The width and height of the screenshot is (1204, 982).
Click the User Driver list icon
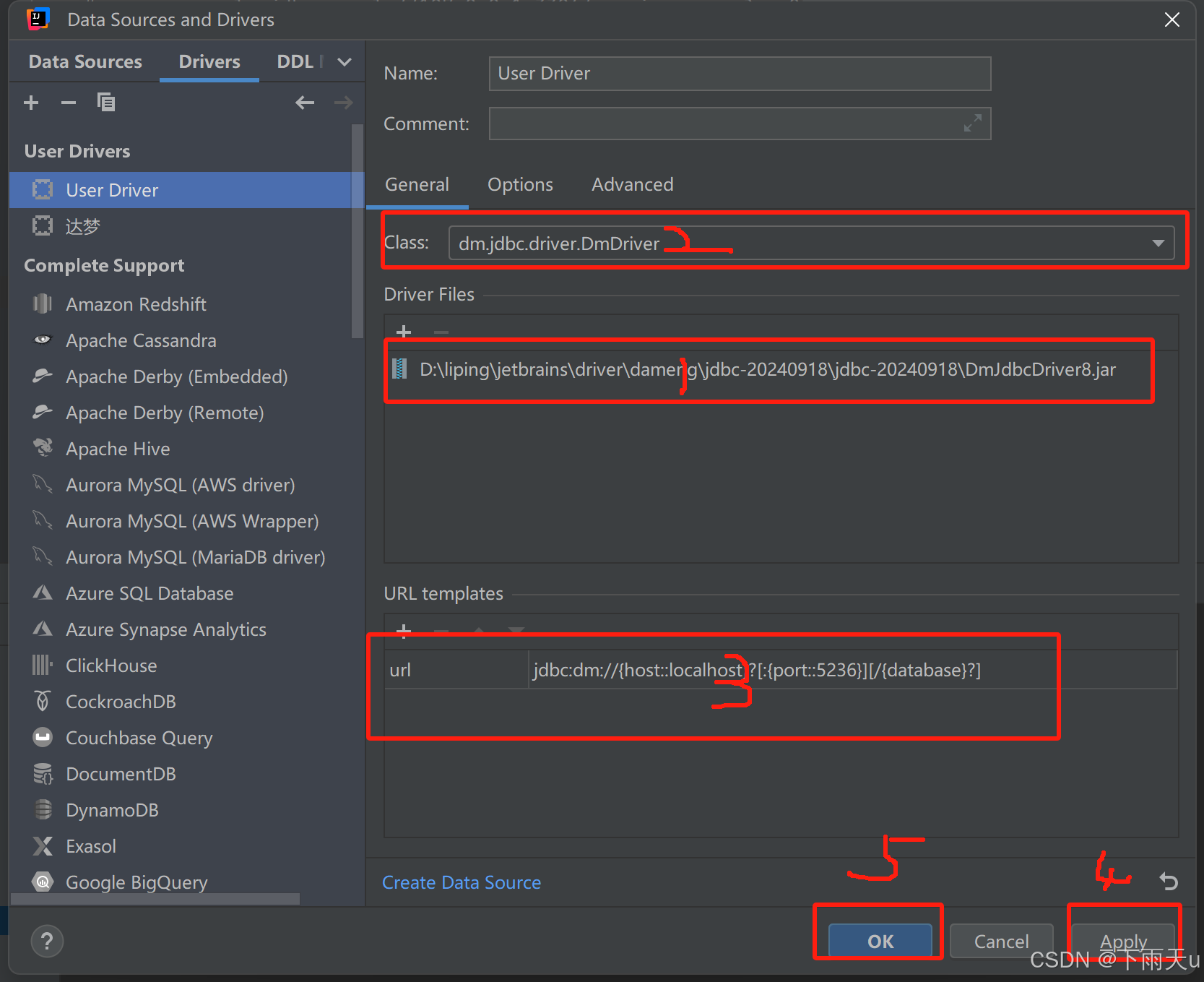pyautogui.click(x=43, y=190)
